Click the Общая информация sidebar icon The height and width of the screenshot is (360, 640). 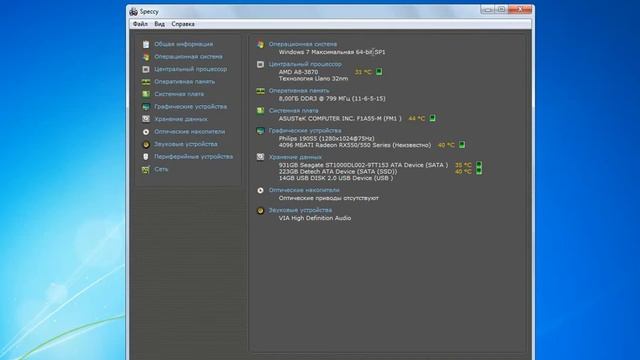click(x=146, y=44)
